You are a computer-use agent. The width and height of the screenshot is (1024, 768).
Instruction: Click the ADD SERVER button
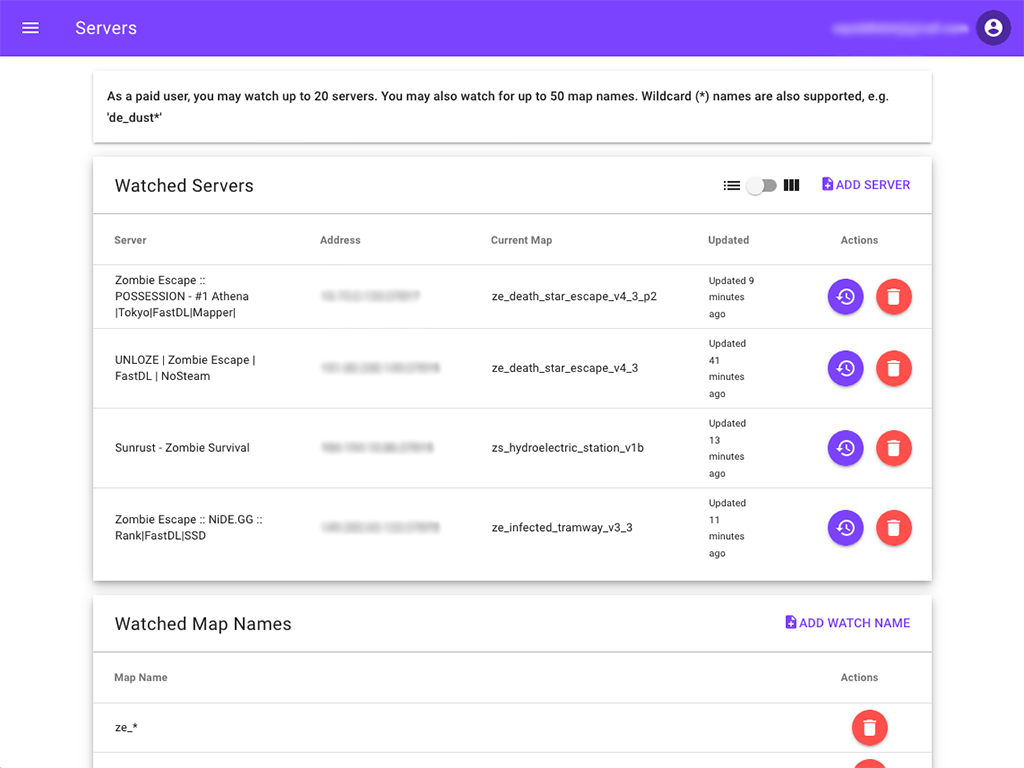[x=866, y=185]
